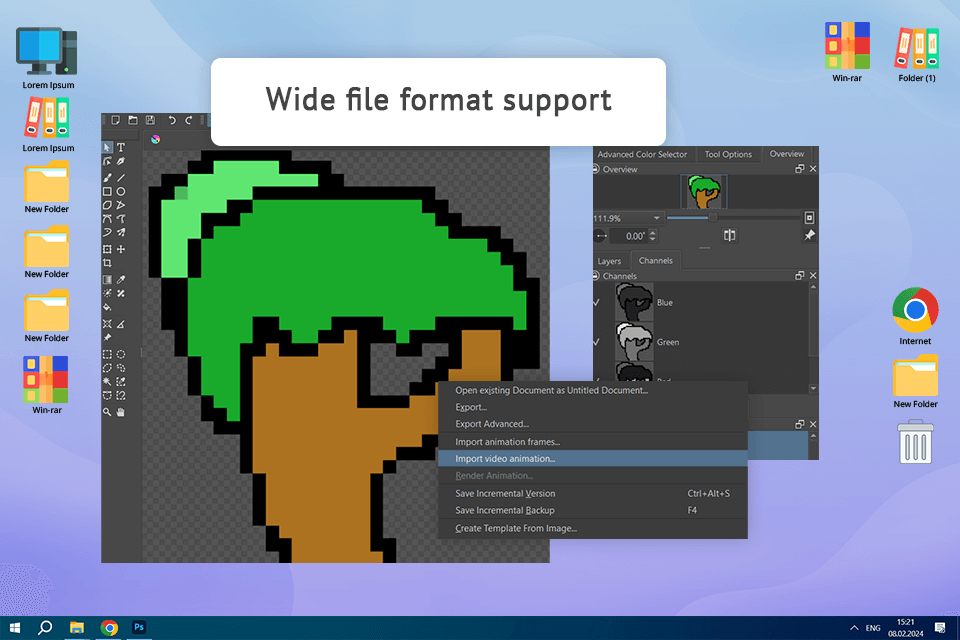Open the Windows Start menu
The height and width of the screenshot is (640, 960).
15,628
